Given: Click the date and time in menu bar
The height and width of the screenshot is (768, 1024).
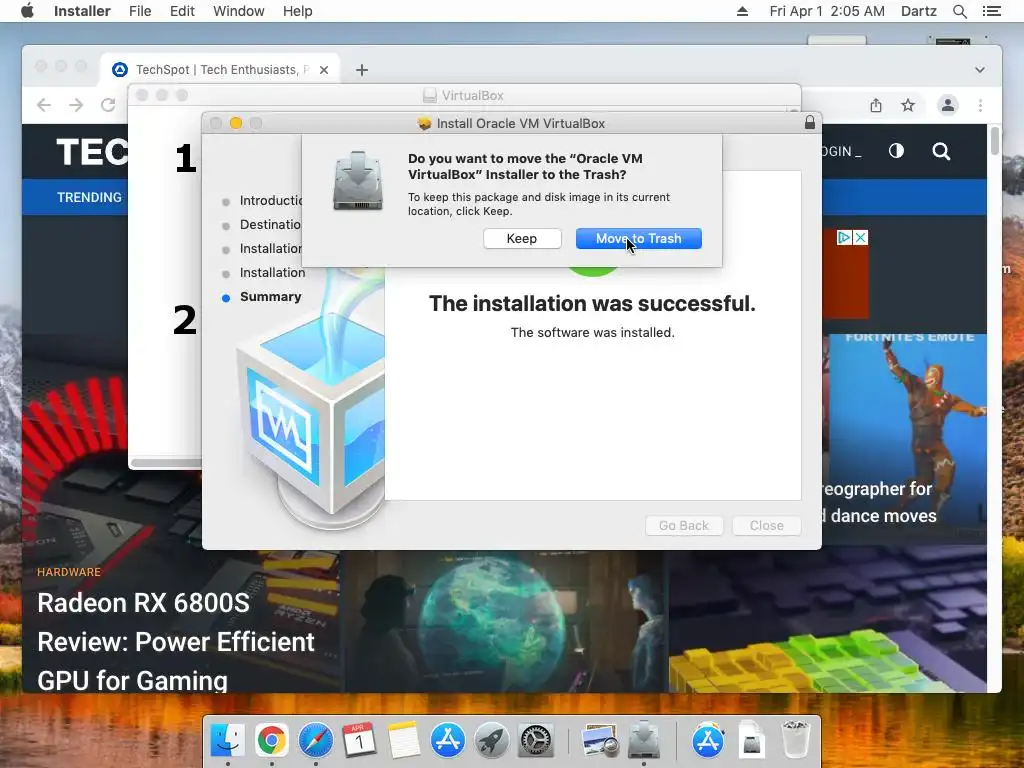Looking at the screenshot, I should point(827,11).
